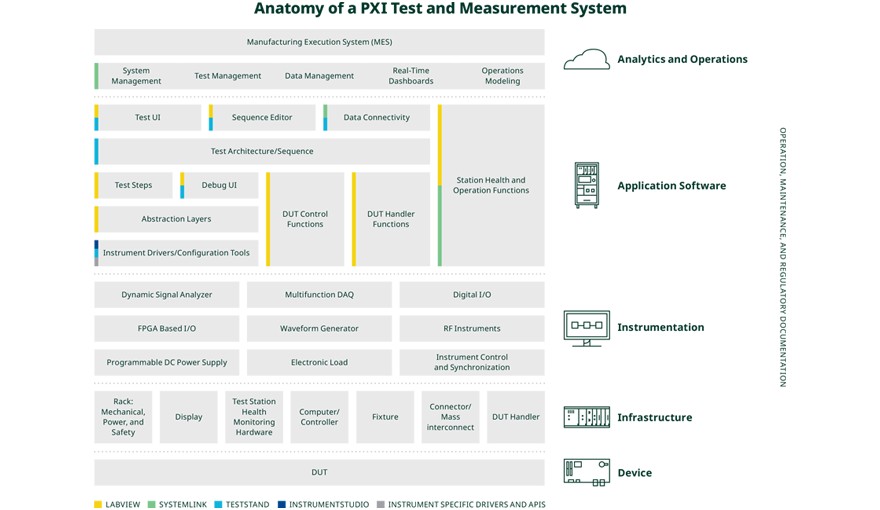
Task: Select the Instrument Control and Synchronization block
Action: point(472,362)
